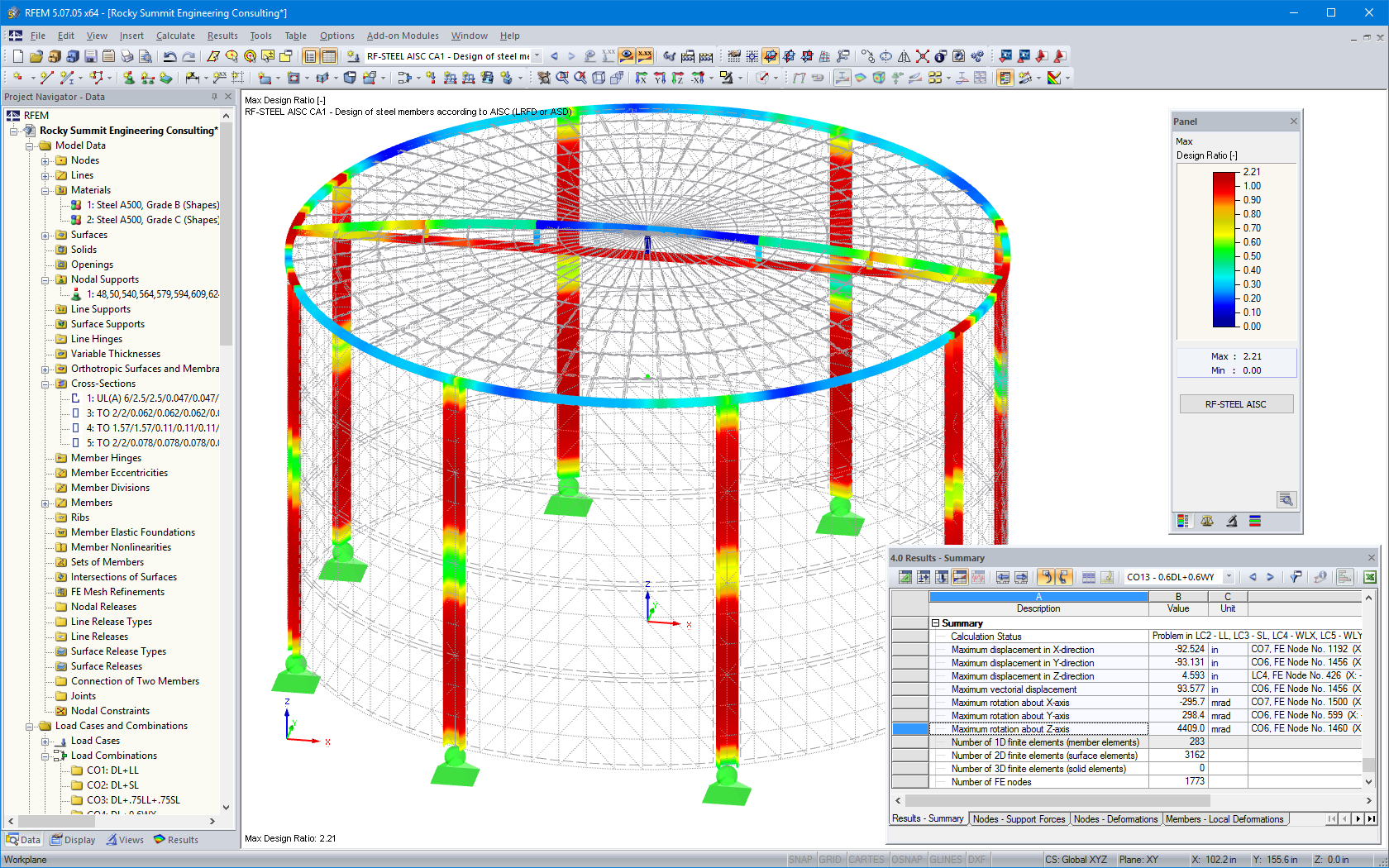Click the zoom magnifier icon in the second toolbar
The height and width of the screenshot is (868, 1389).
(x=562, y=78)
